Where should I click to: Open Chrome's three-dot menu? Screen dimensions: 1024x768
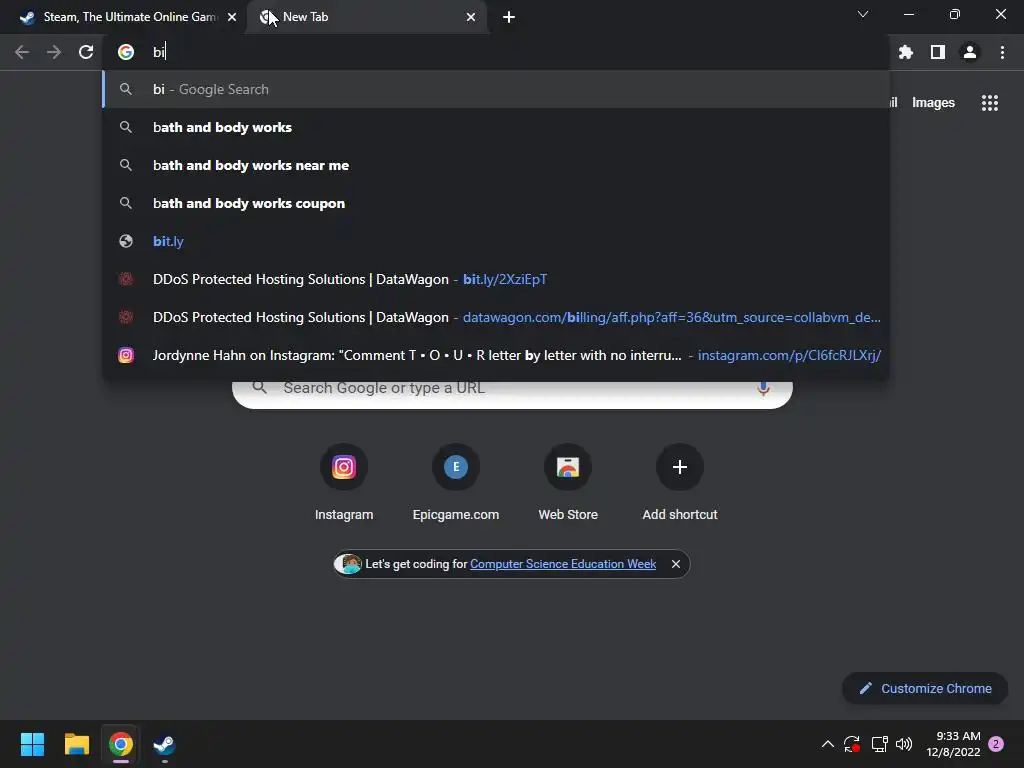pos(1002,52)
